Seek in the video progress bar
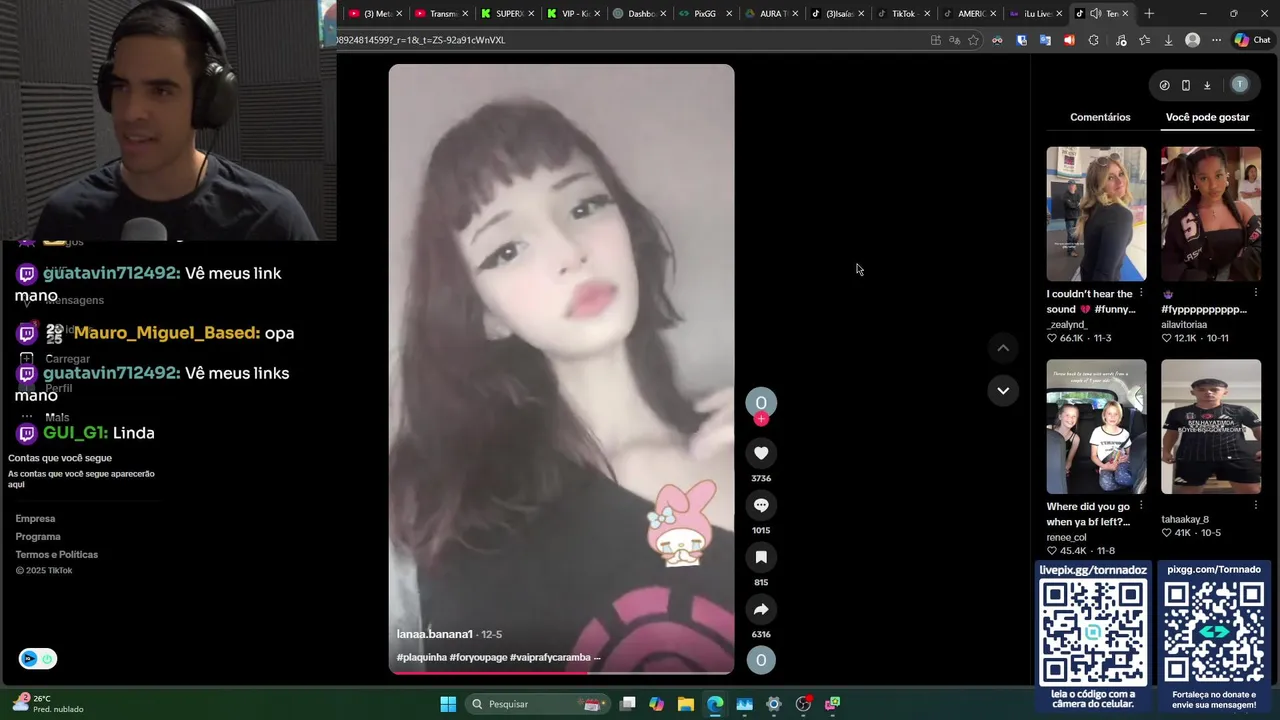Image resolution: width=1280 pixels, height=720 pixels. click(x=561, y=672)
